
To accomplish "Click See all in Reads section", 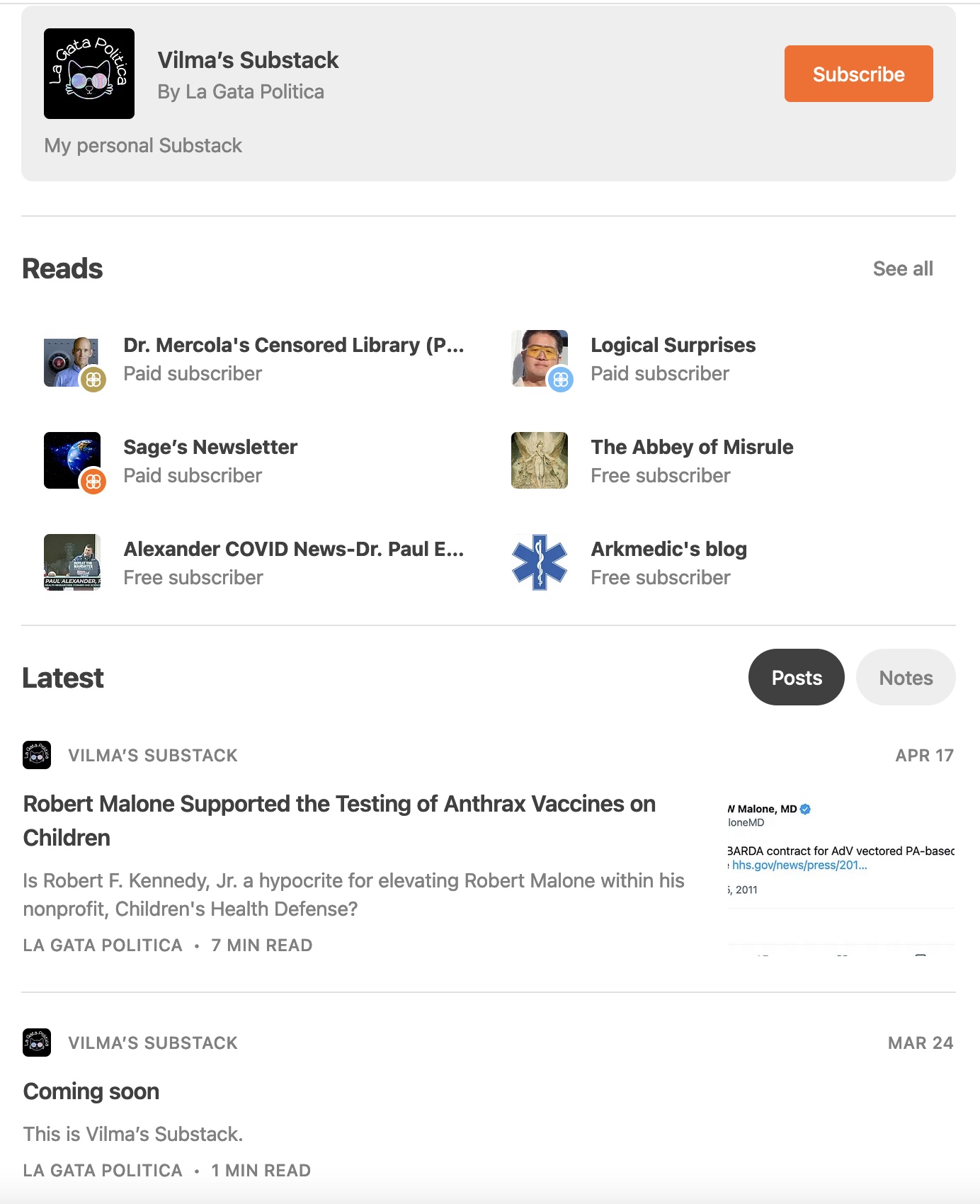I will pyautogui.click(x=903, y=269).
